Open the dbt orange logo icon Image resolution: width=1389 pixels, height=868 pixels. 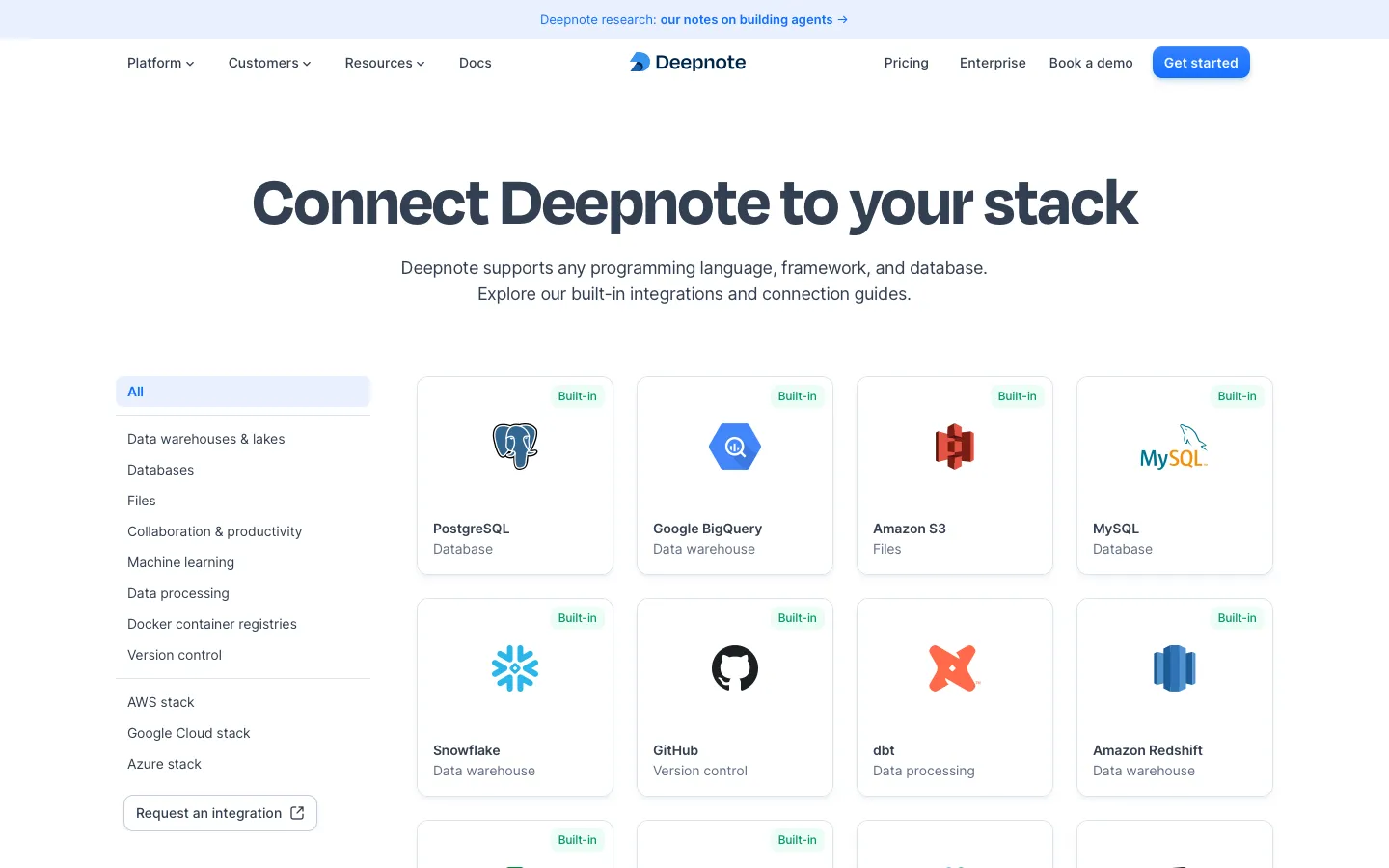point(955,668)
